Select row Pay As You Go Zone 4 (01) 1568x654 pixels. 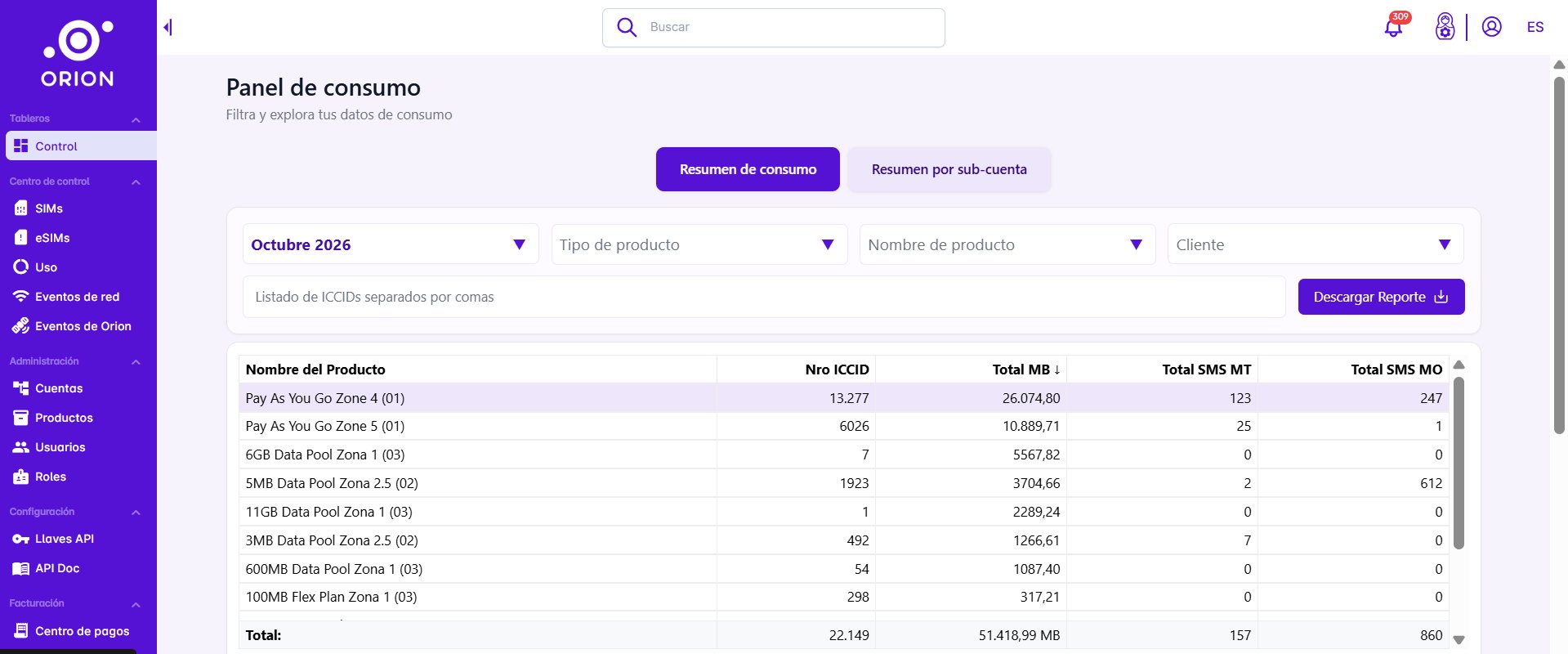pos(844,398)
